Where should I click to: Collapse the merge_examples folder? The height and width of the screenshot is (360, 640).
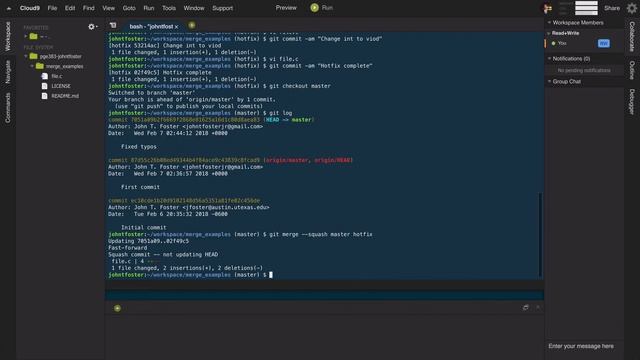click(32, 66)
